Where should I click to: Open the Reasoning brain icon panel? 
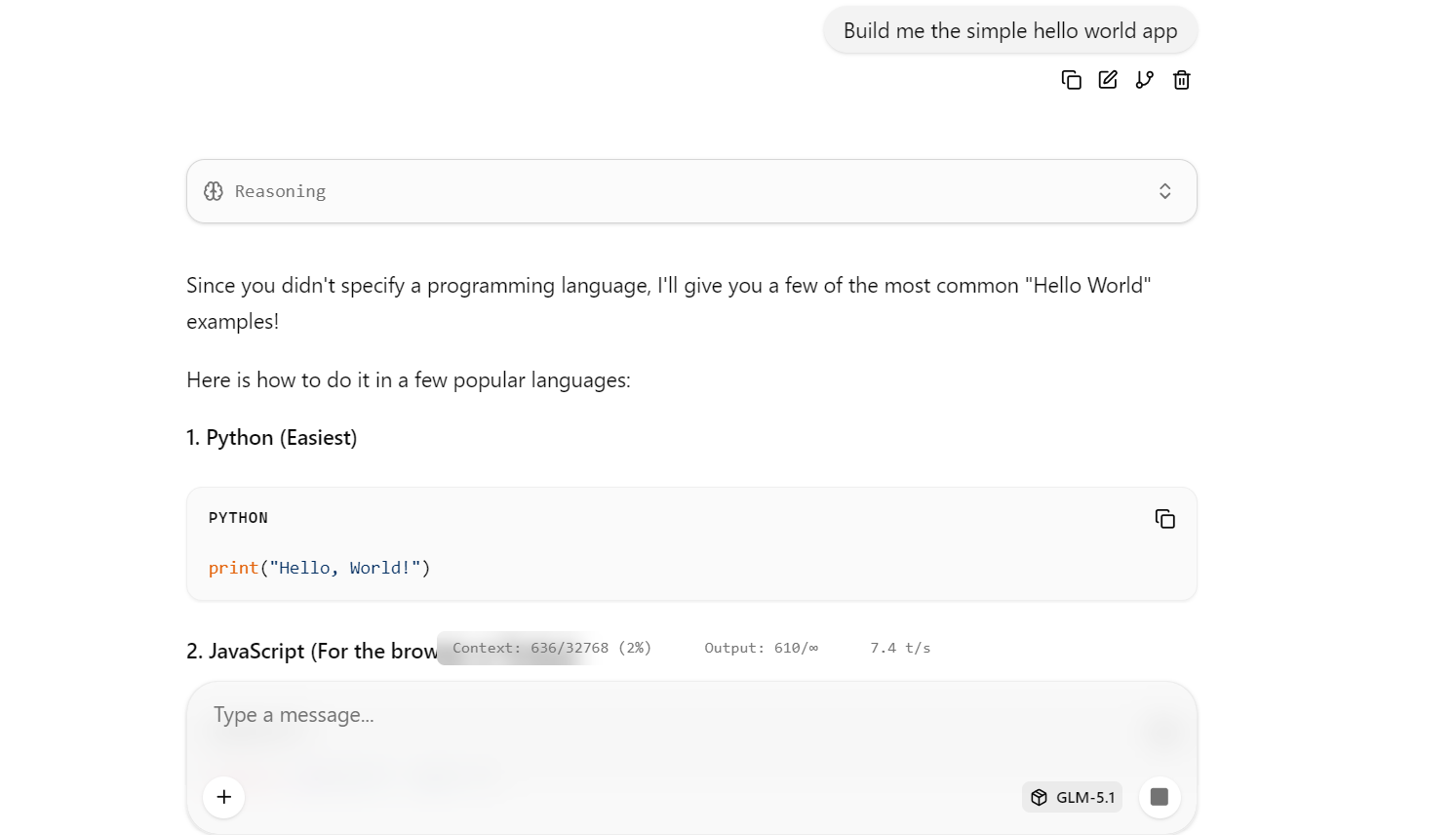pos(214,191)
